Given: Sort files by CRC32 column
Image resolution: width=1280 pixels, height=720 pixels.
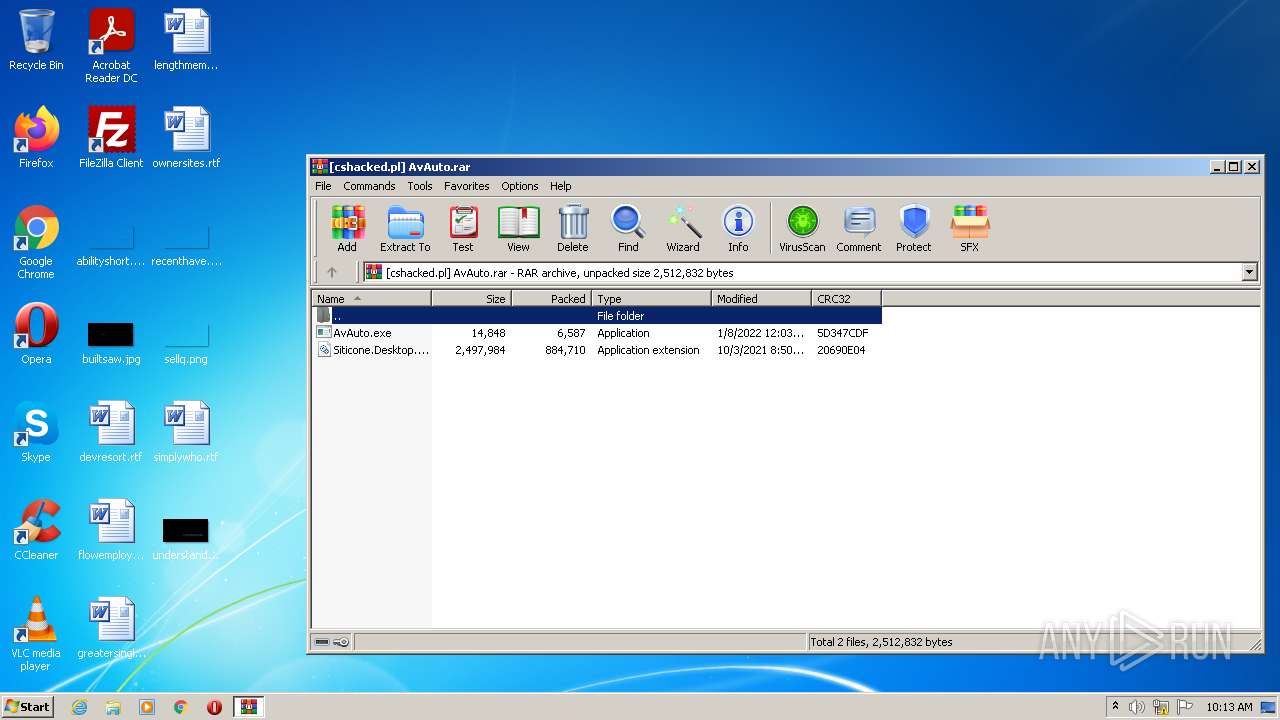Looking at the screenshot, I should point(846,298).
